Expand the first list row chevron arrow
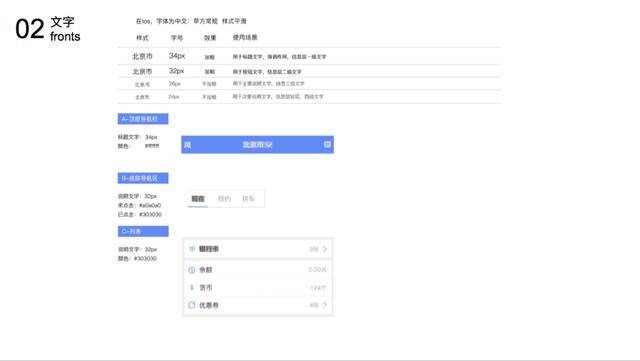 tap(325, 249)
